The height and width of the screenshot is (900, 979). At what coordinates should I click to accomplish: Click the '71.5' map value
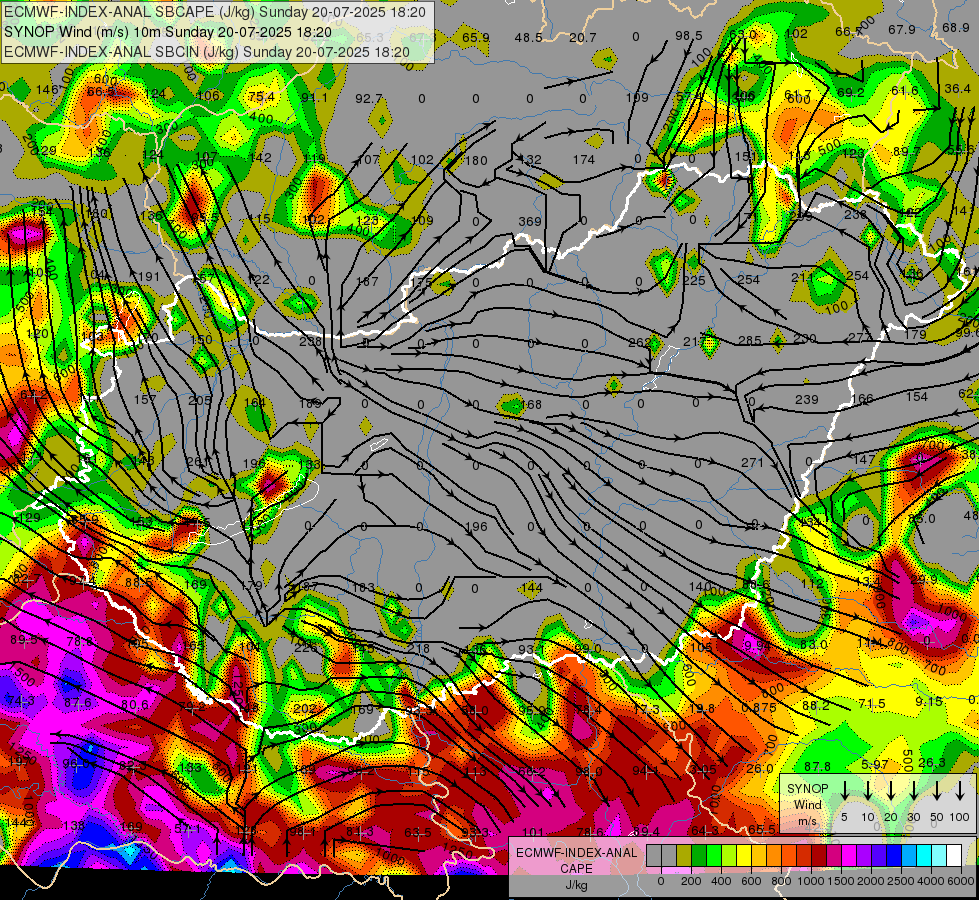click(x=872, y=704)
